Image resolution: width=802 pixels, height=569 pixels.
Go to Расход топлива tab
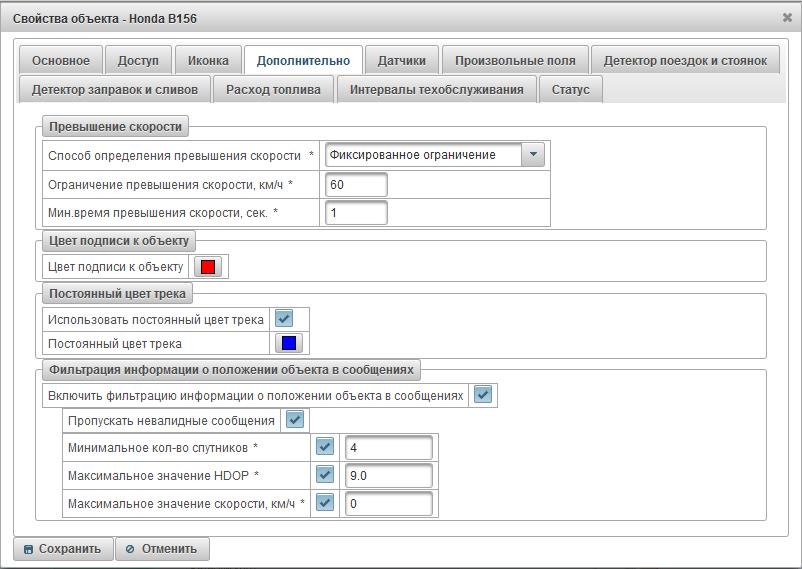(x=273, y=90)
